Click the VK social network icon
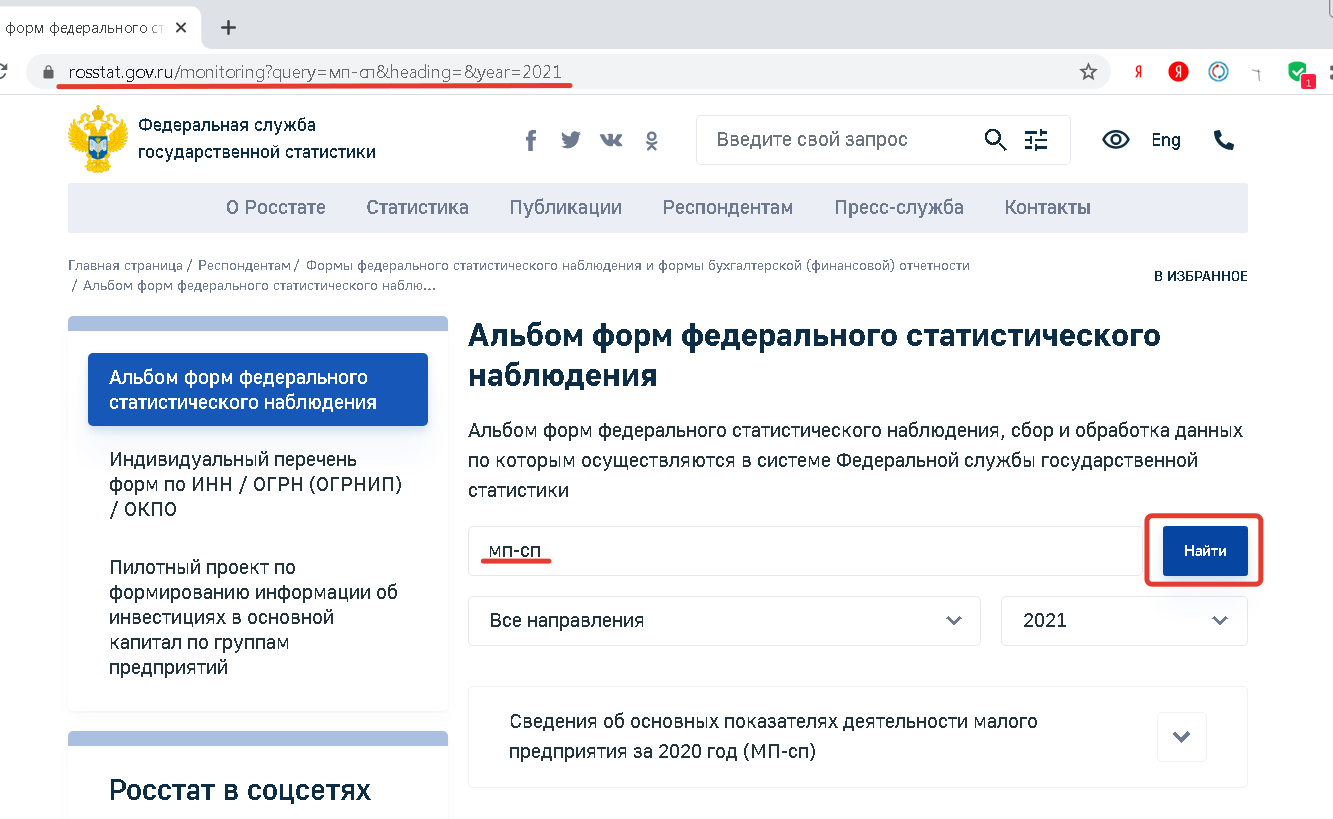 point(611,140)
